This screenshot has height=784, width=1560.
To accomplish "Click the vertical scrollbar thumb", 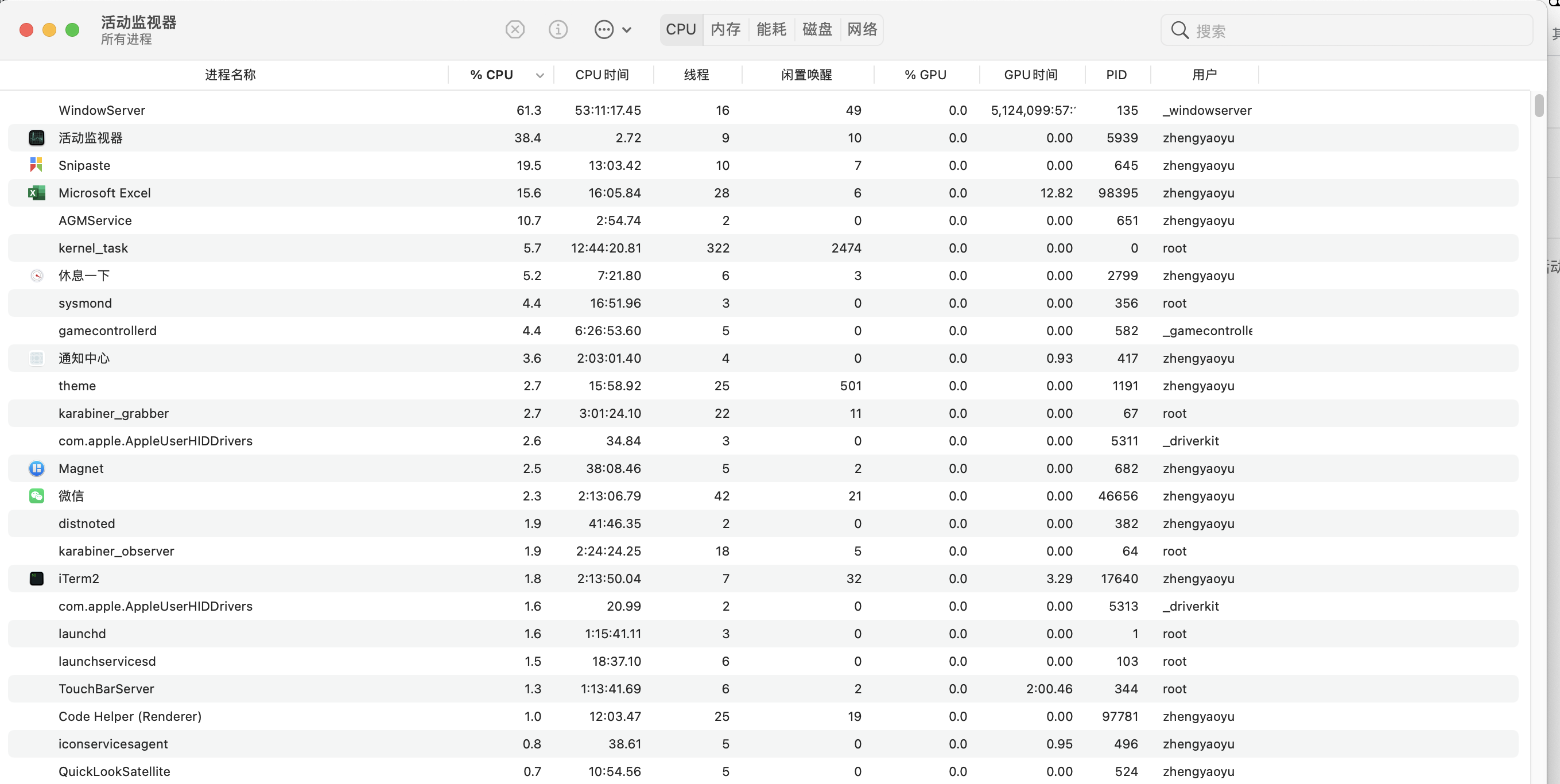I will [x=1539, y=106].
